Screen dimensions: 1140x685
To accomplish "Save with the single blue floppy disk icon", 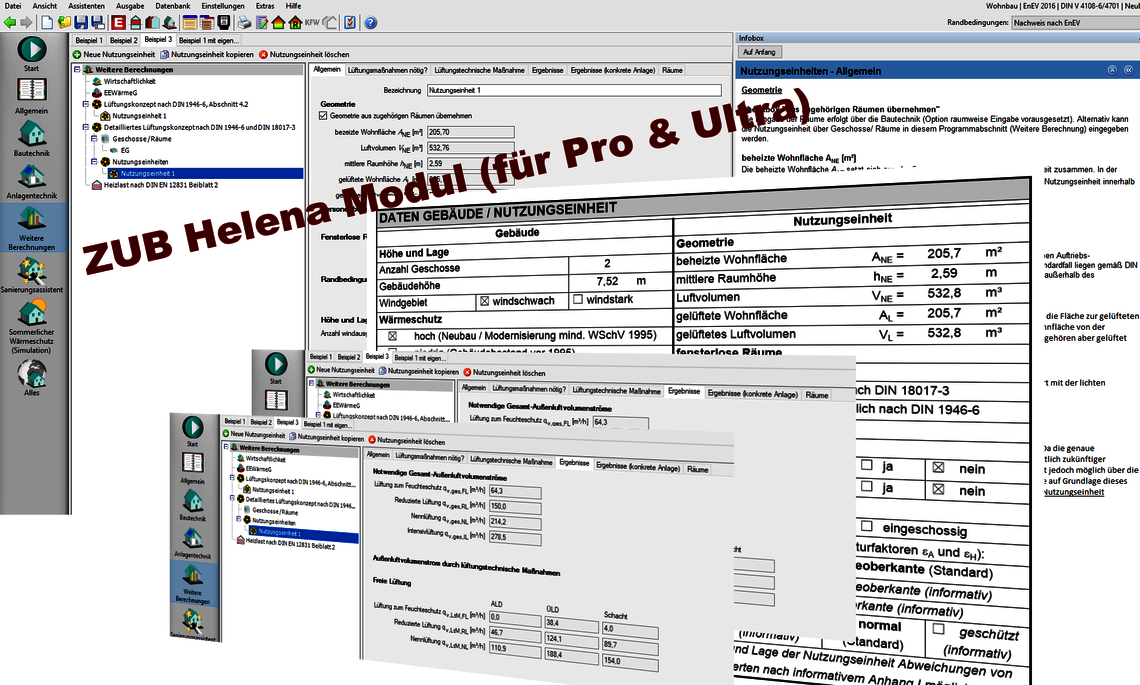I will 81,23.
